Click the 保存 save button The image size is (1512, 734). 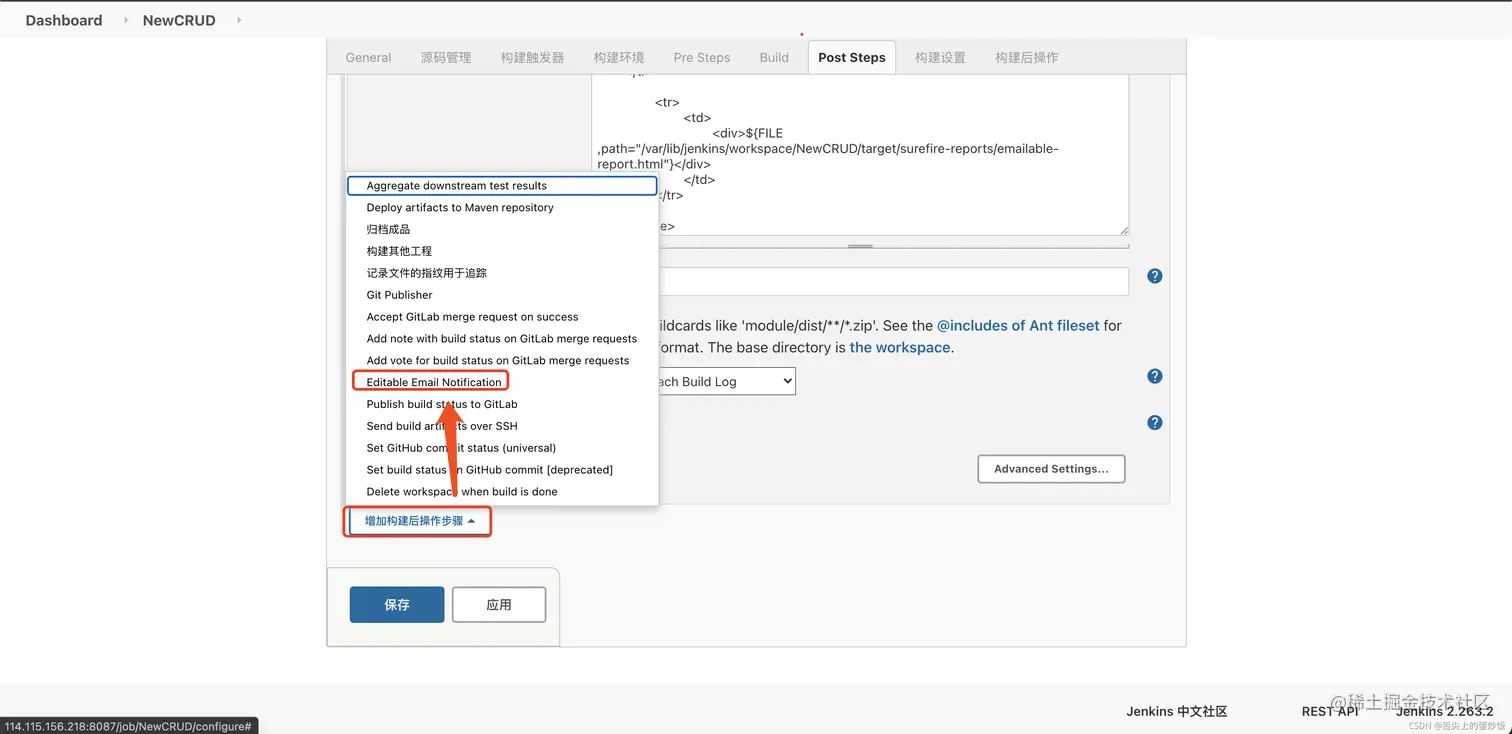click(397, 605)
